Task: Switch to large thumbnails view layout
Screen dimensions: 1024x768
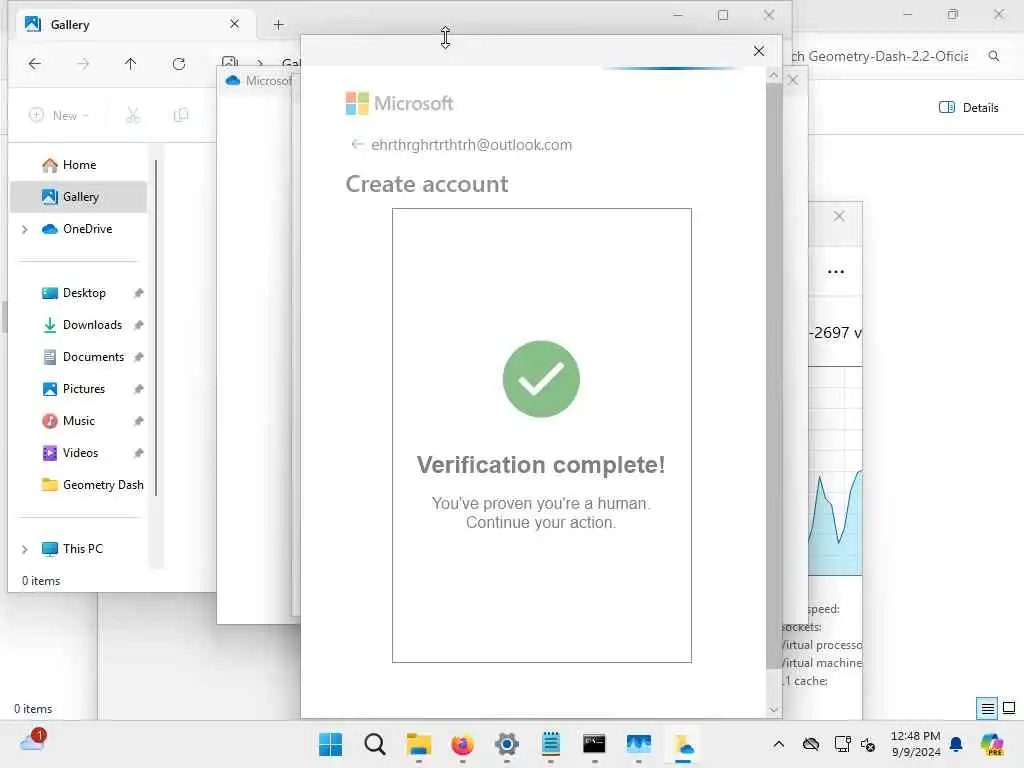Action: pos(1009,708)
